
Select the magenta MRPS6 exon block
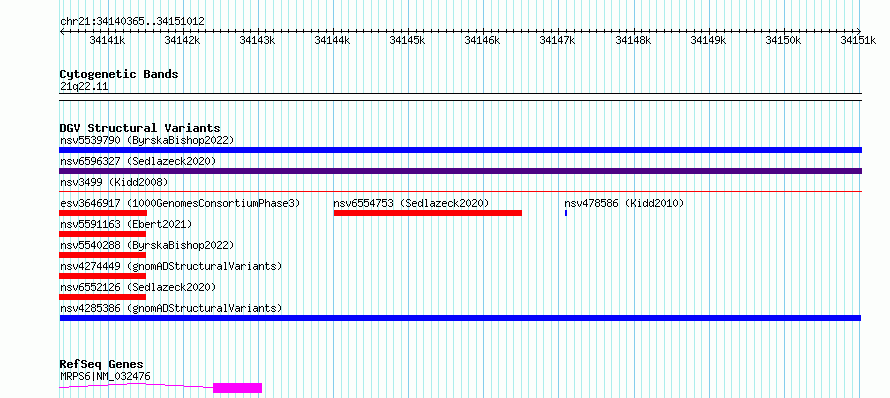[x=237, y=388]
